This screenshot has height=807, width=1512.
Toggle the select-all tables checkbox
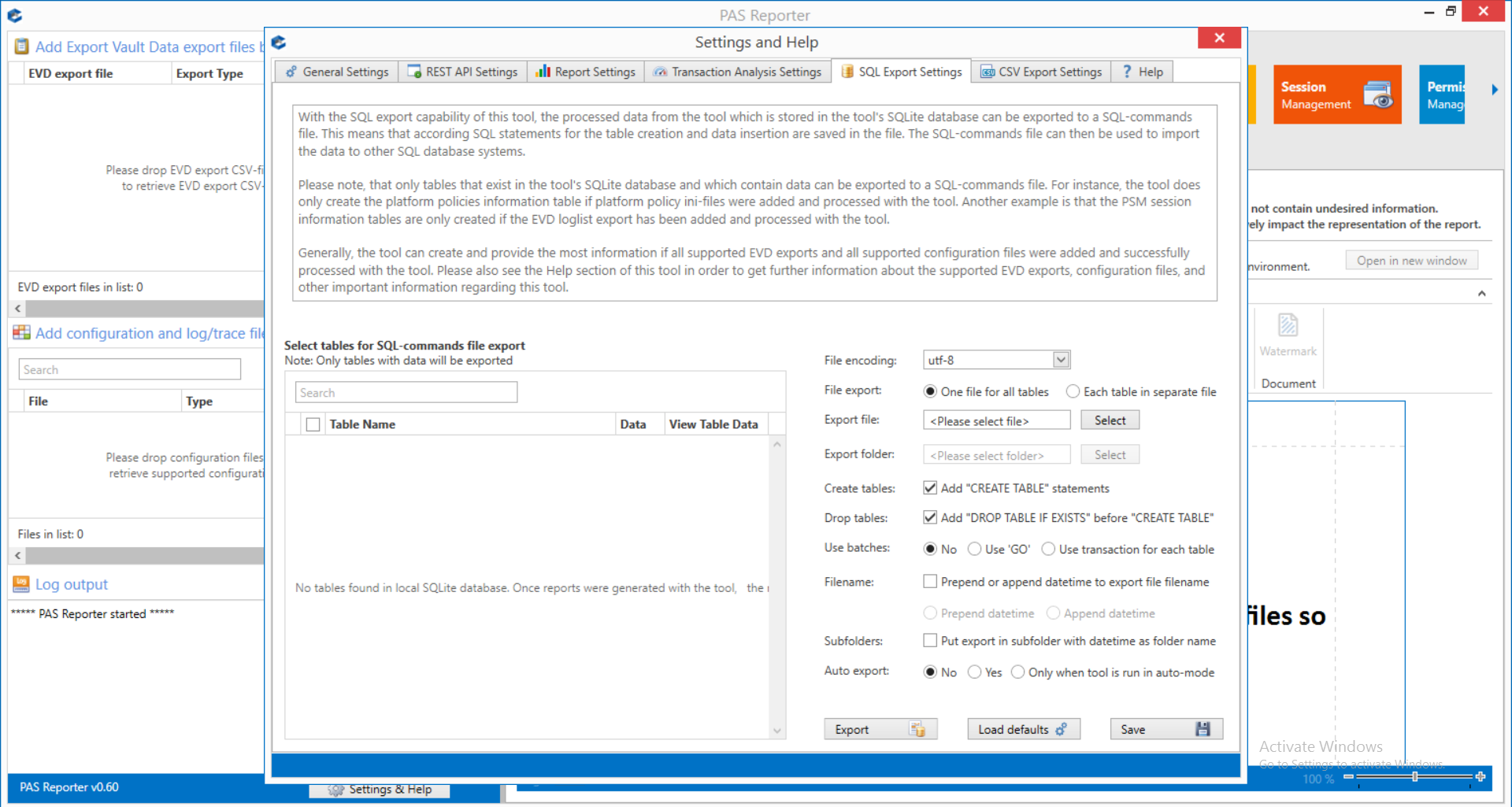[x=313, y=424]
